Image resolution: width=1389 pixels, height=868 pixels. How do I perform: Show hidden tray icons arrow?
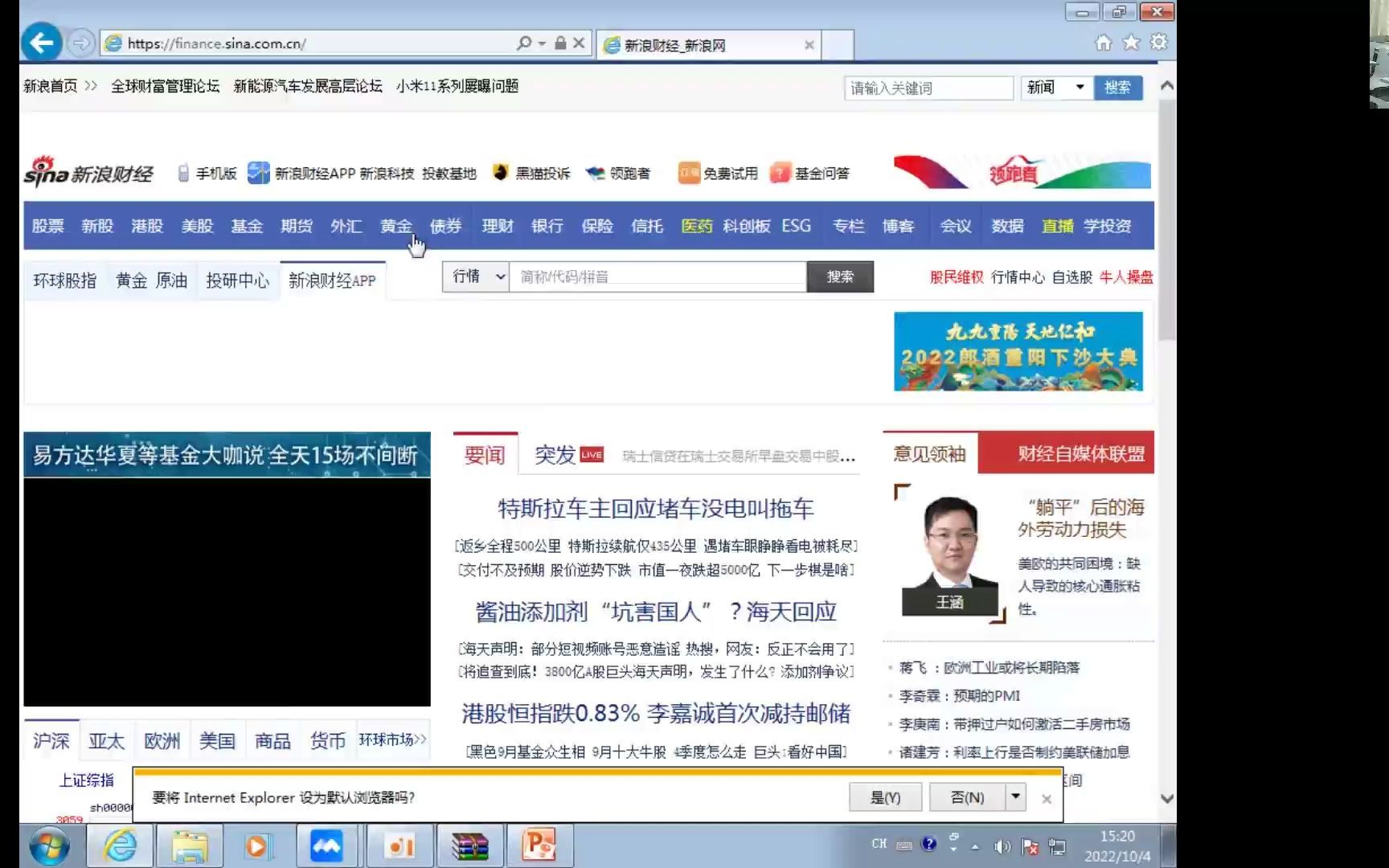pyautogui.click(x=975, y=846)
